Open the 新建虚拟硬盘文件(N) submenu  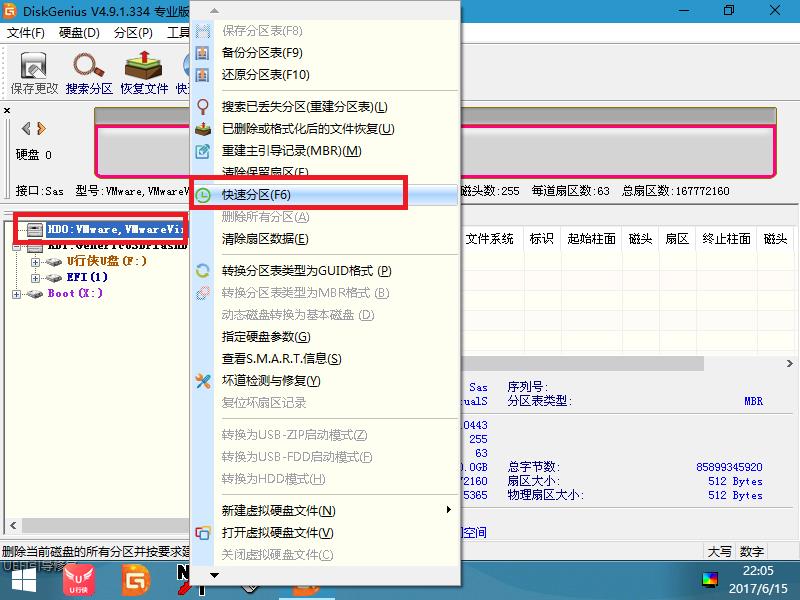coord(280,509)
